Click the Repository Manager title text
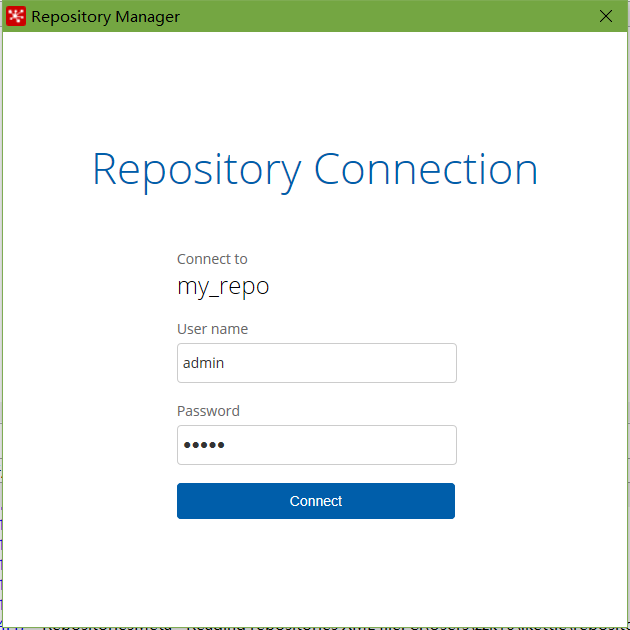The height and width of the screenshot is (630, 630). (105, 17)
